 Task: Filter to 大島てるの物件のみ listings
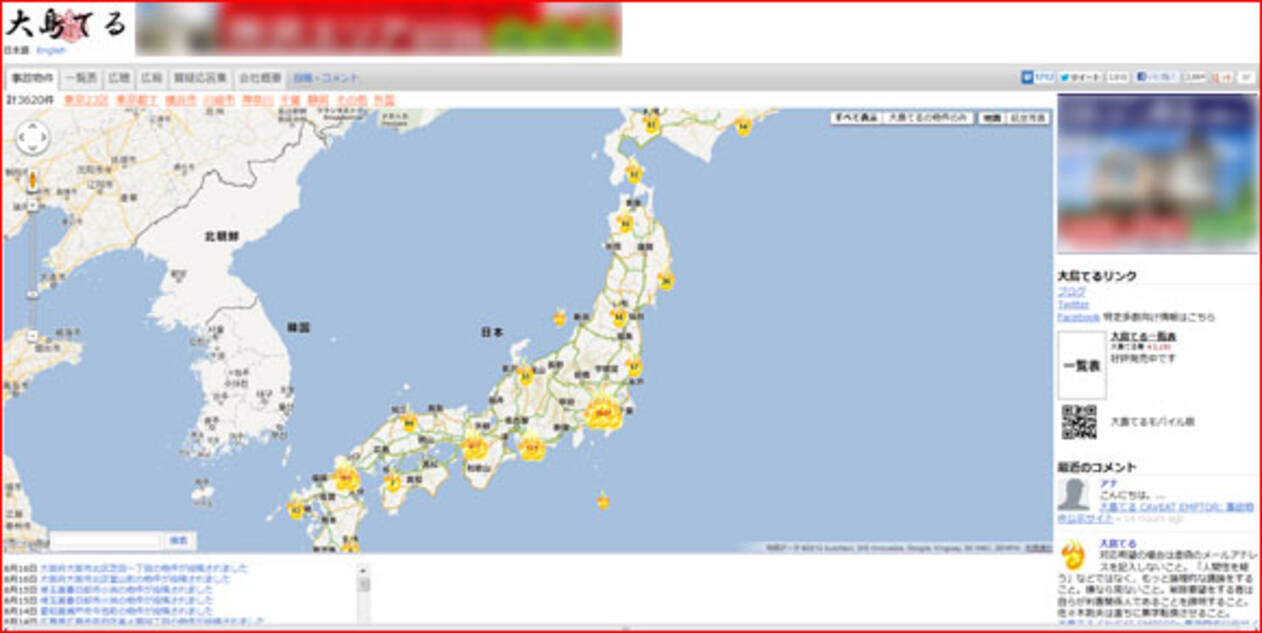click(x=928, y=118)
